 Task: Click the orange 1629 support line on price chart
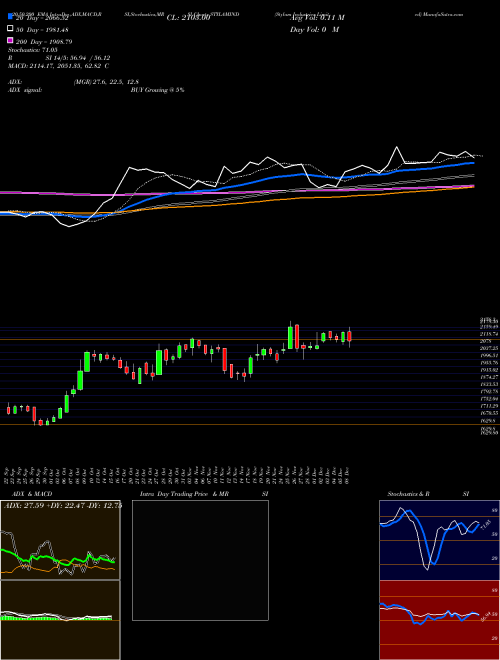250,424
